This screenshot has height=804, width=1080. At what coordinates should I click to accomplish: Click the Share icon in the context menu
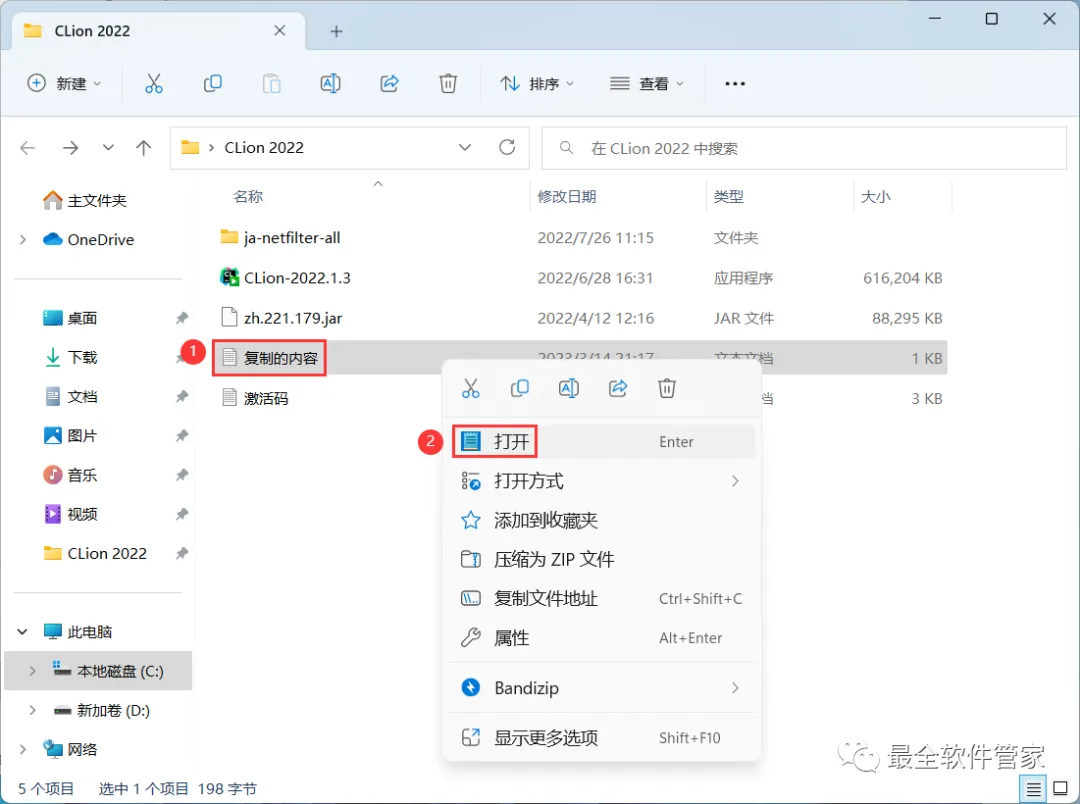pyautogui.click(x=618, y=389)
